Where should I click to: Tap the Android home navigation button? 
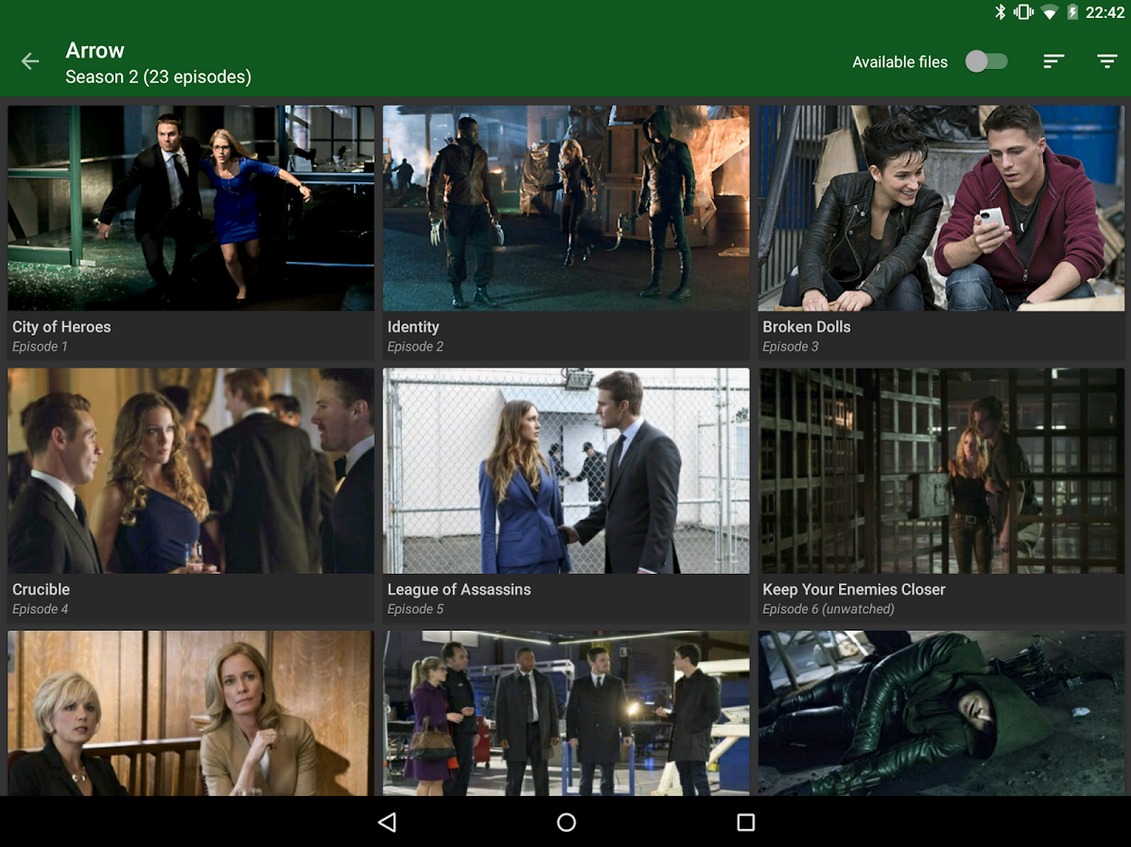566,822
